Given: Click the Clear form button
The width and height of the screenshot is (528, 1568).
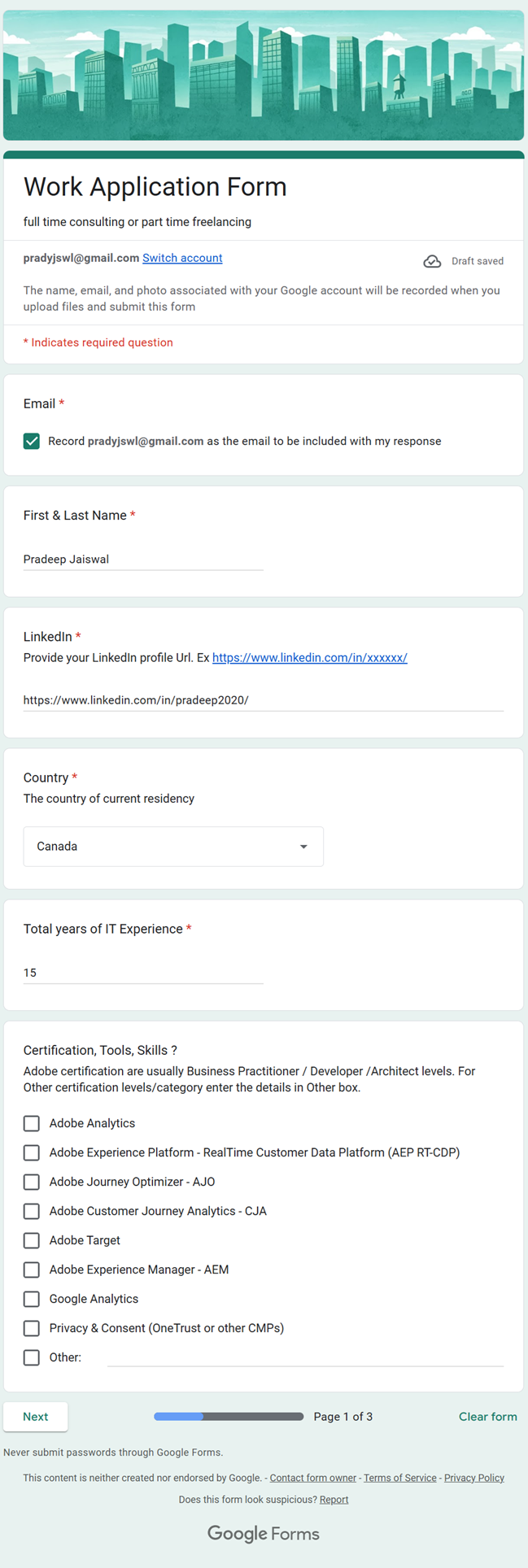Looking at the screenshot, I should point(487,1417).
